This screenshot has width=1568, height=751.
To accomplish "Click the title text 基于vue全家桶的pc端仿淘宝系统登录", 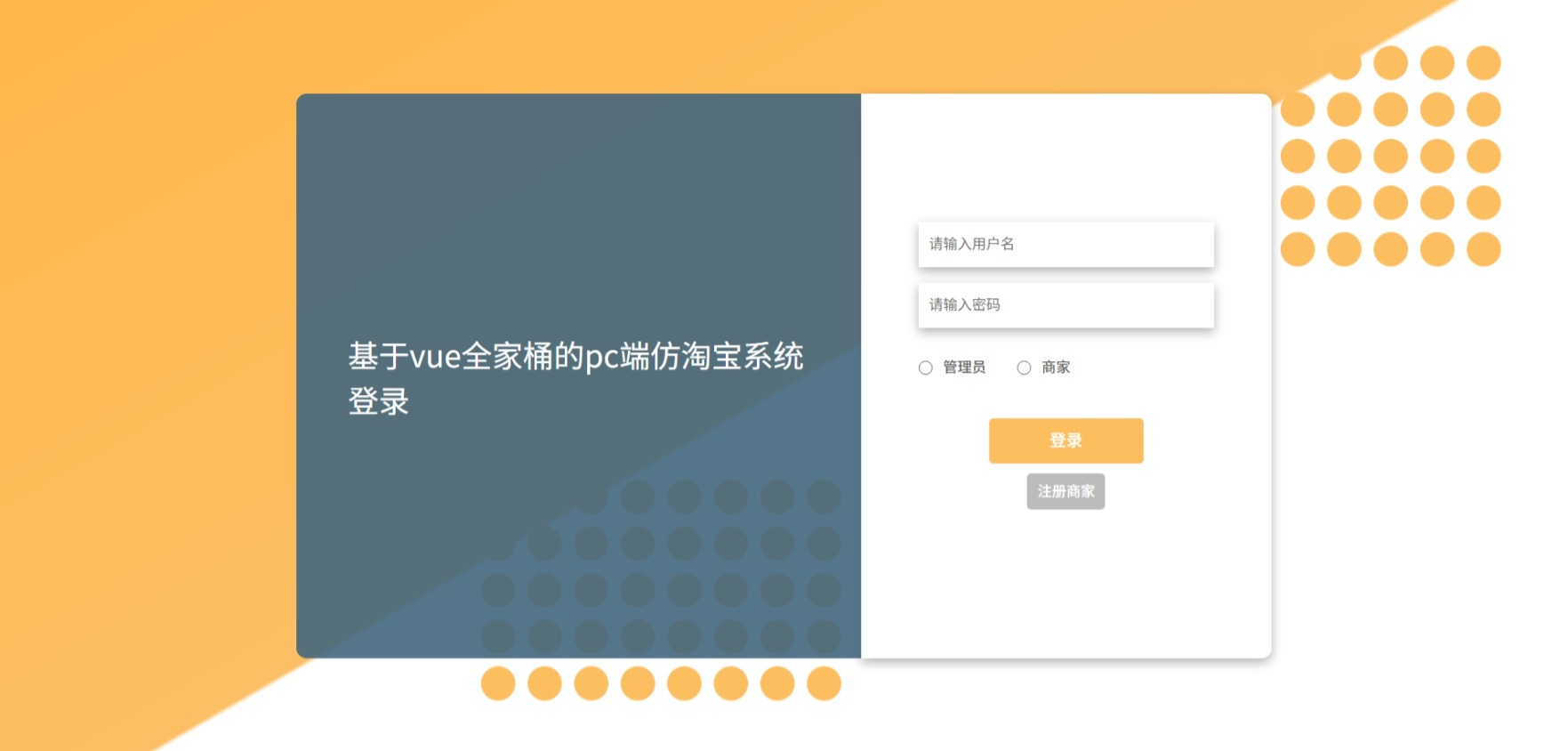I will point(575,378).
